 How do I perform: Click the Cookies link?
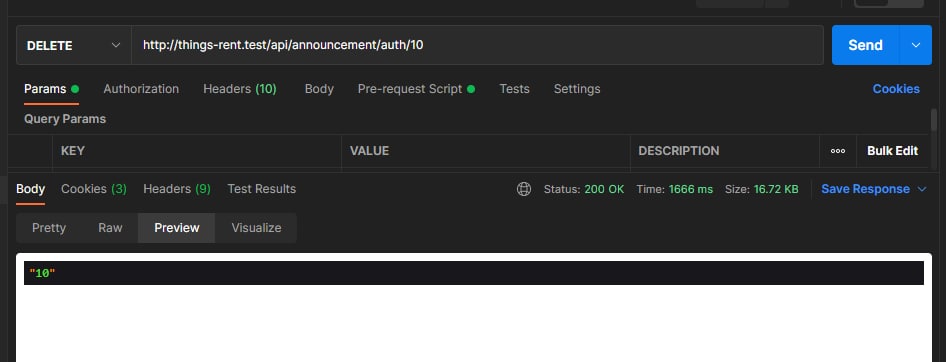click(896, 89)
